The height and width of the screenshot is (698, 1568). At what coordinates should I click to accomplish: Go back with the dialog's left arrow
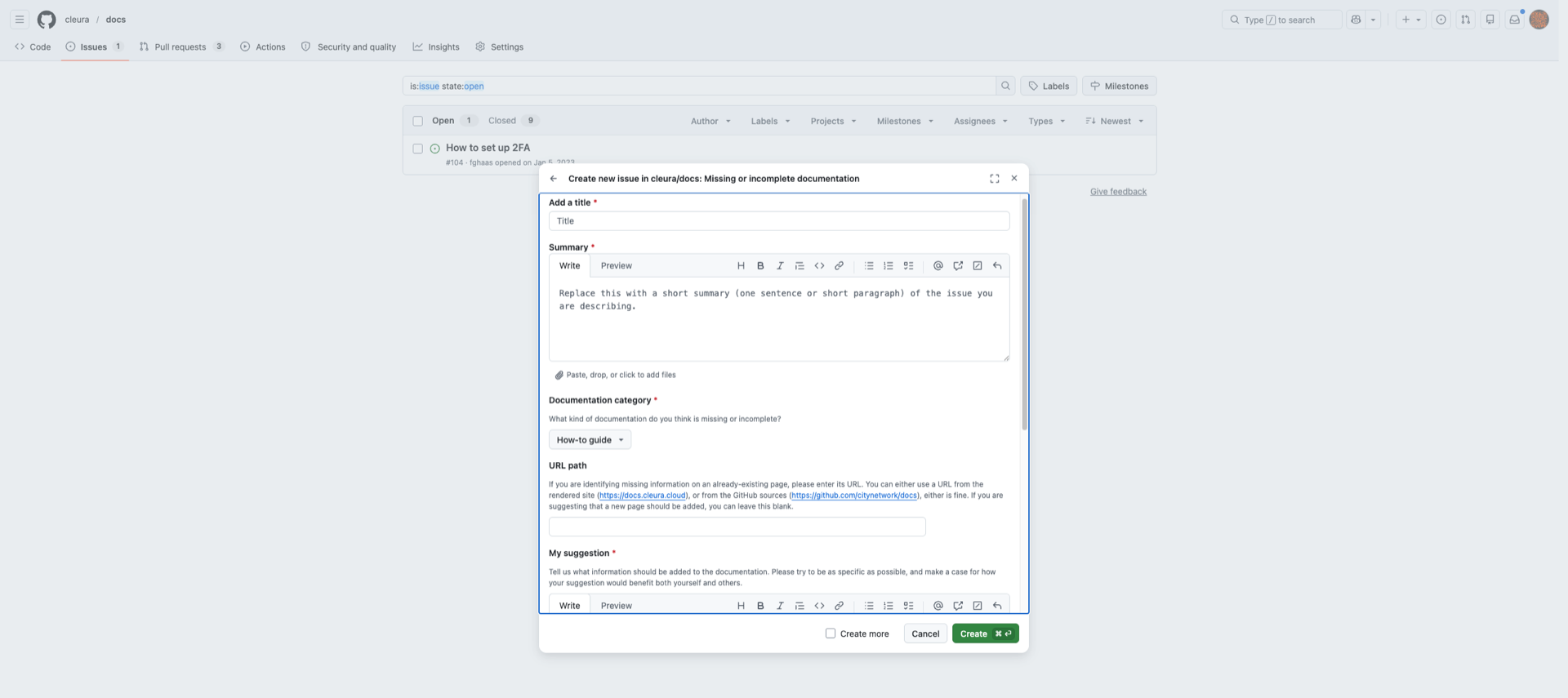click(554, 178)
